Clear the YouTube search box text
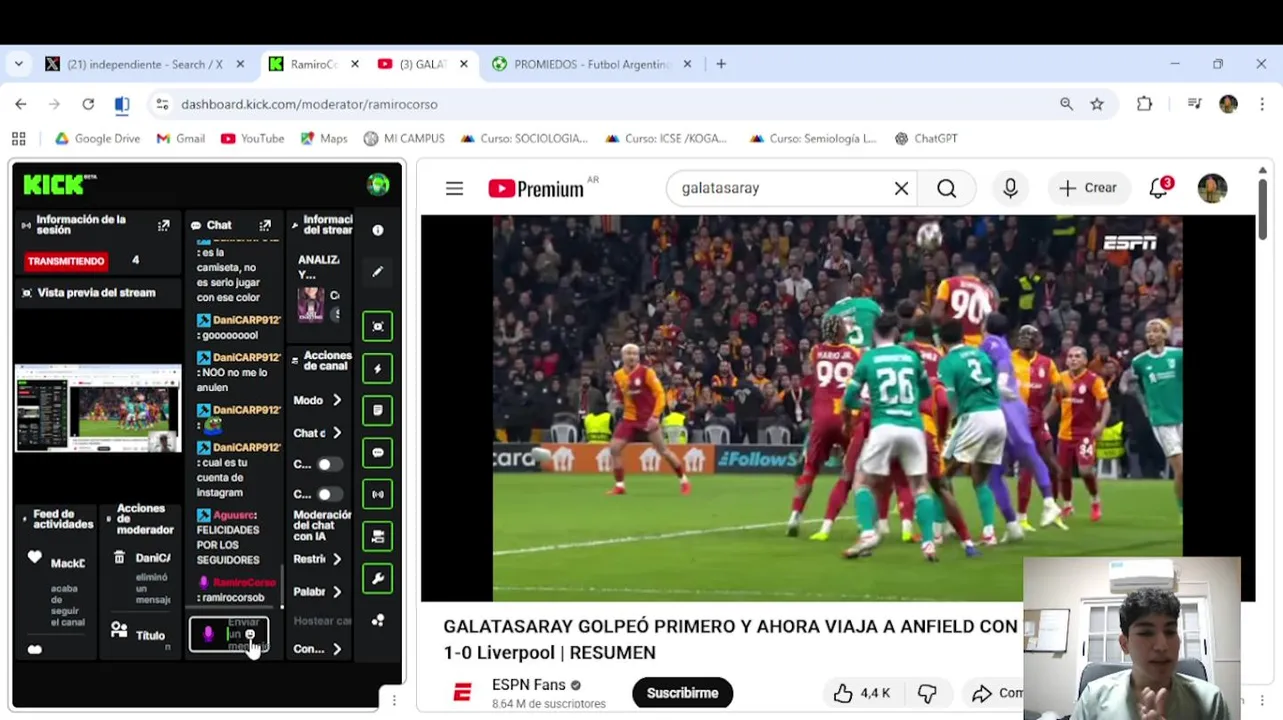The height and width of the screenshot is (720, 1283). click(901, 188)
